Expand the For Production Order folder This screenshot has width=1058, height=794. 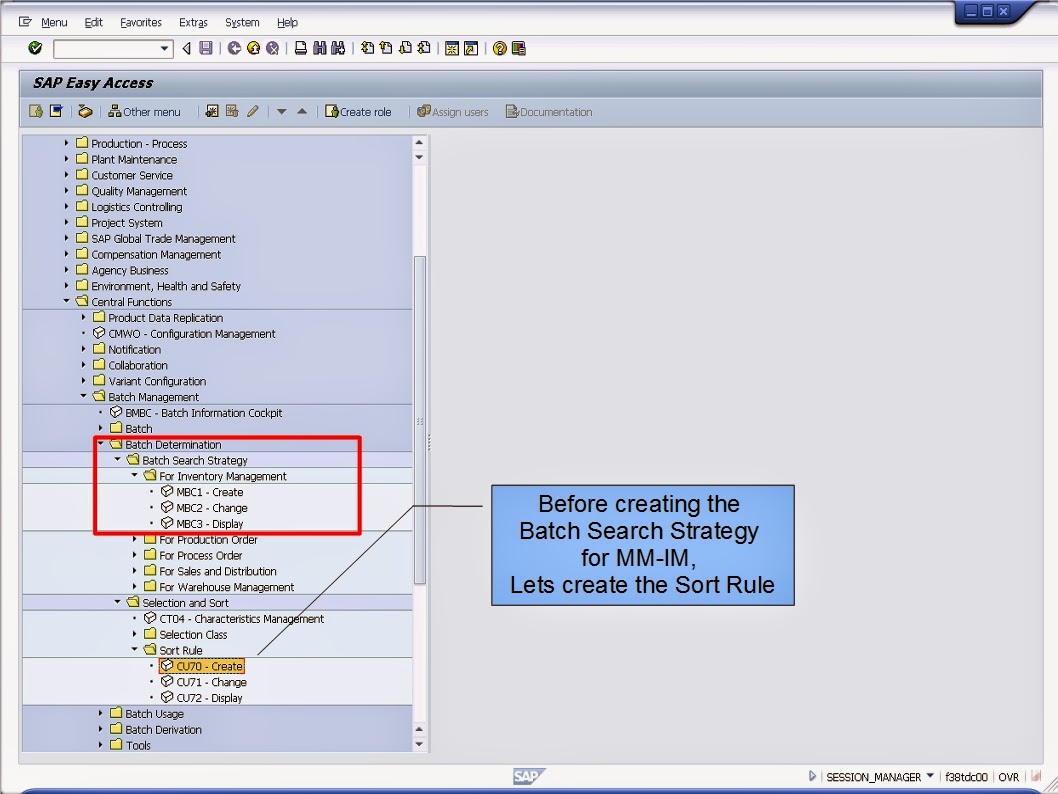[134, 539]
